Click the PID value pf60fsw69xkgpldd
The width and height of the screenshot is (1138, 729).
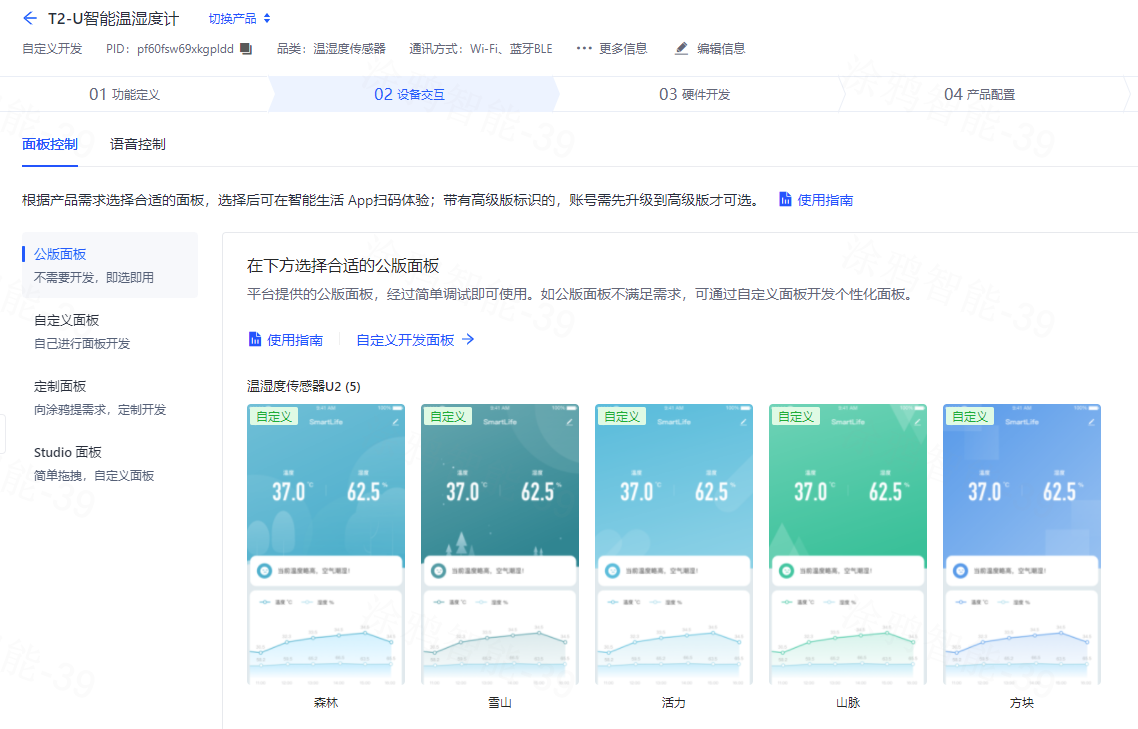(185, 49)
